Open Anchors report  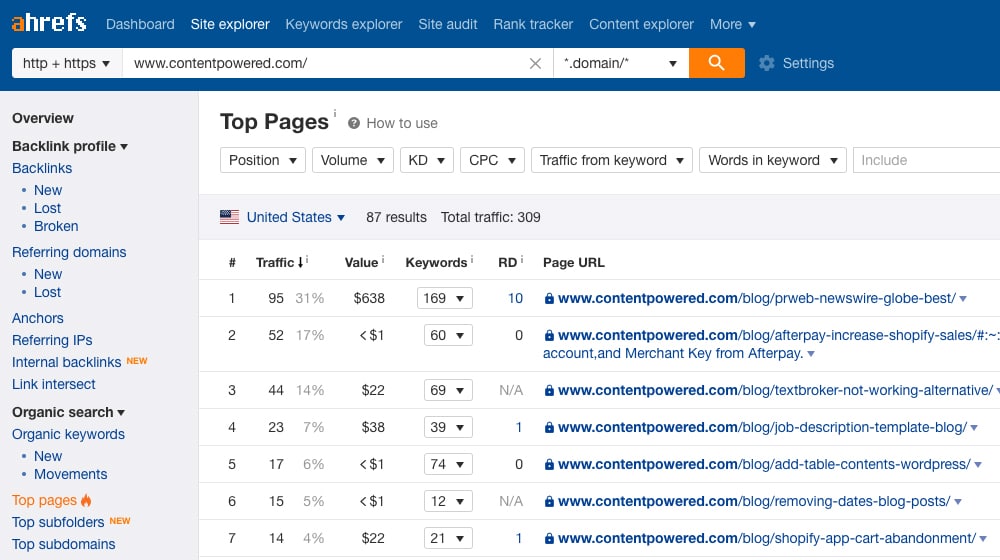coord(38,318)
